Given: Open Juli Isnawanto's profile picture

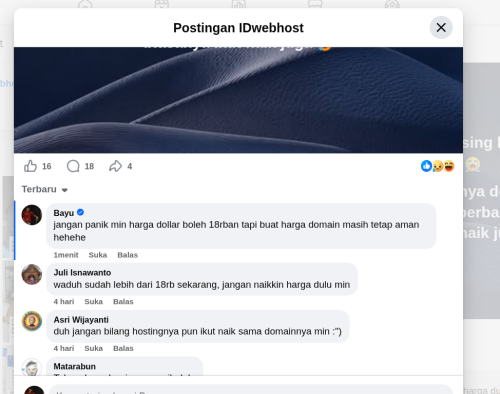Looking at the screenshot, I should pos(32,275).
